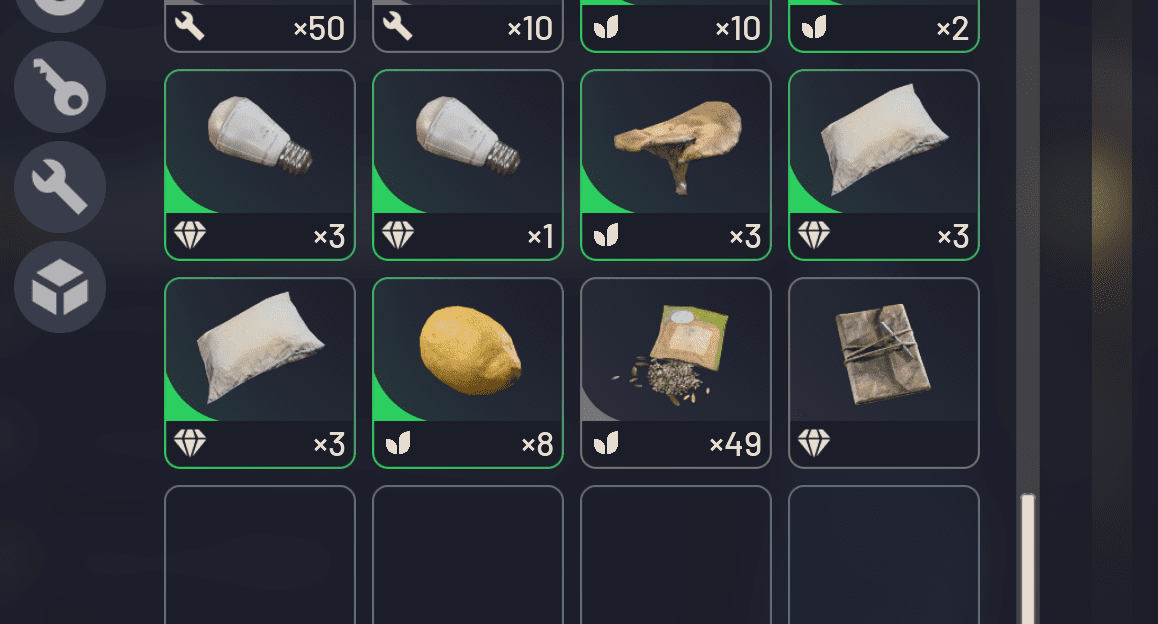Select the tied leather notebook item
Image resolution: width=1158 pixels, height=624 pixels.
pos(884,373)
